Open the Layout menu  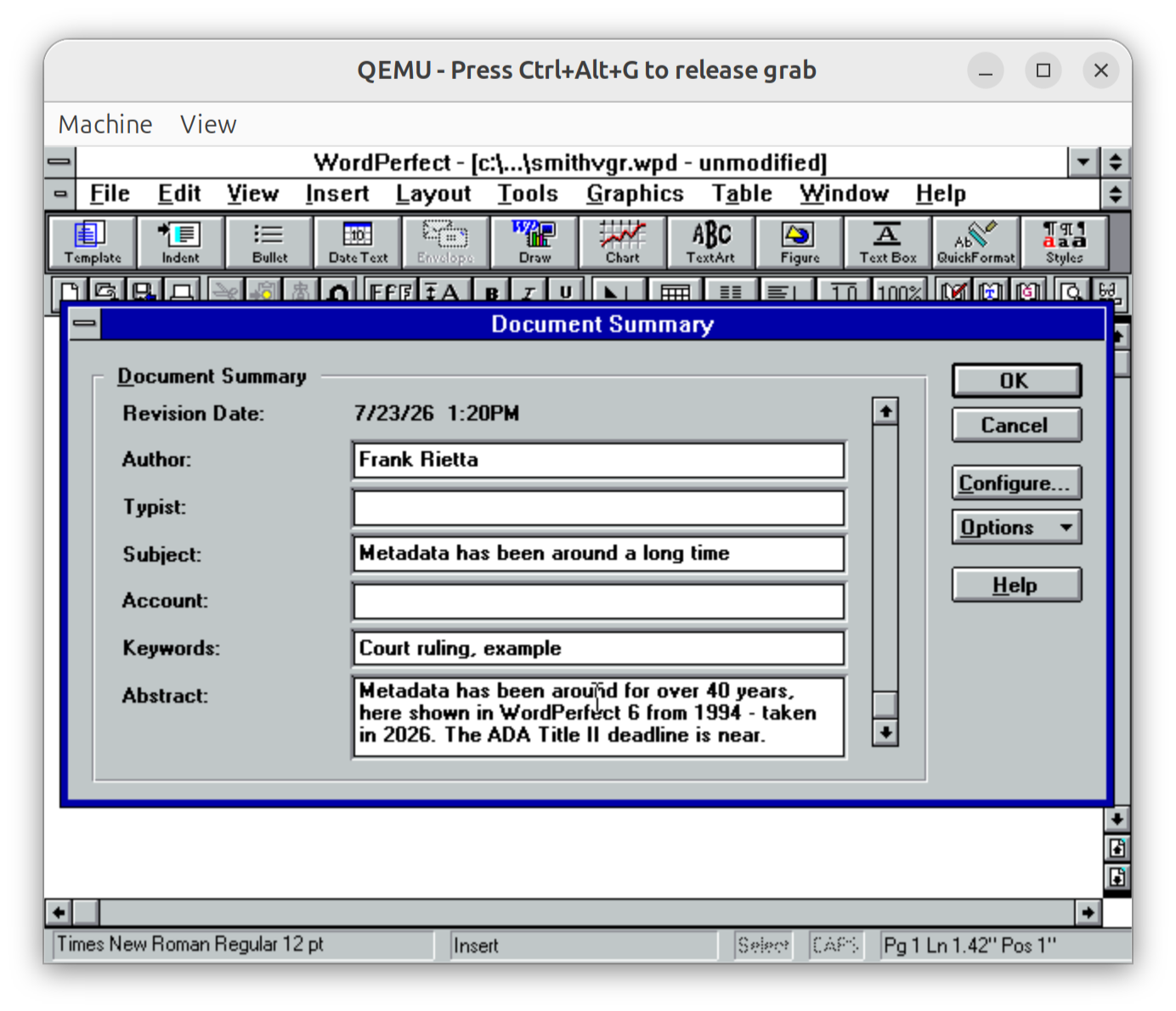[x=433, y=194]
